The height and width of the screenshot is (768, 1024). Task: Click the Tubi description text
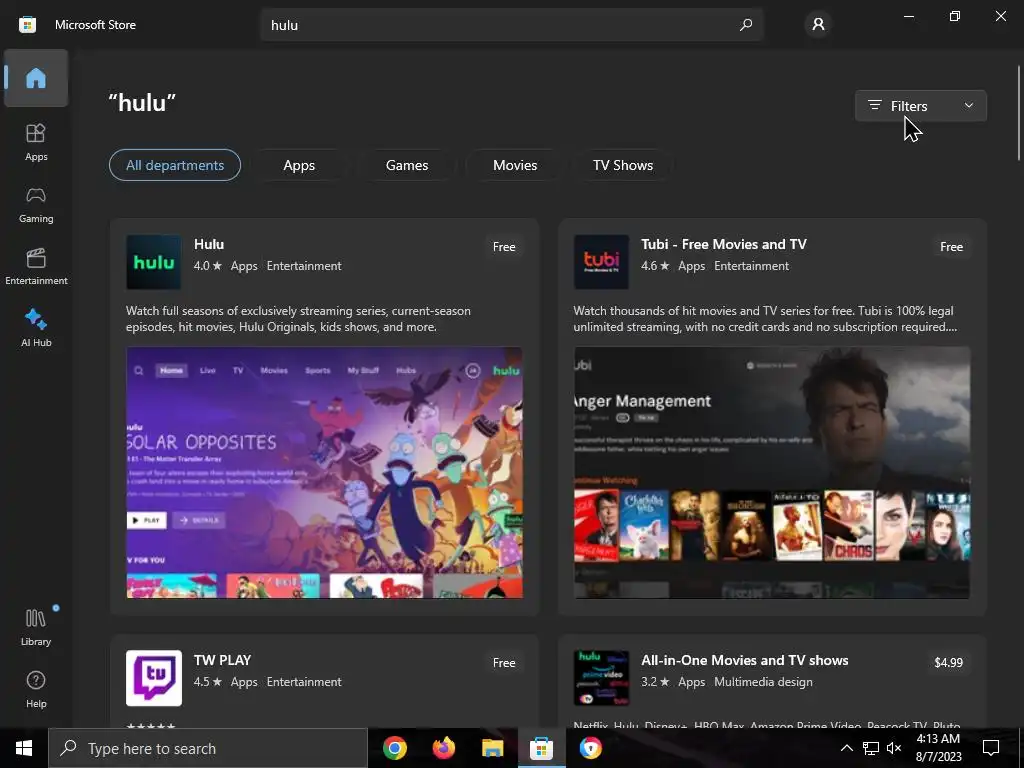765,319
